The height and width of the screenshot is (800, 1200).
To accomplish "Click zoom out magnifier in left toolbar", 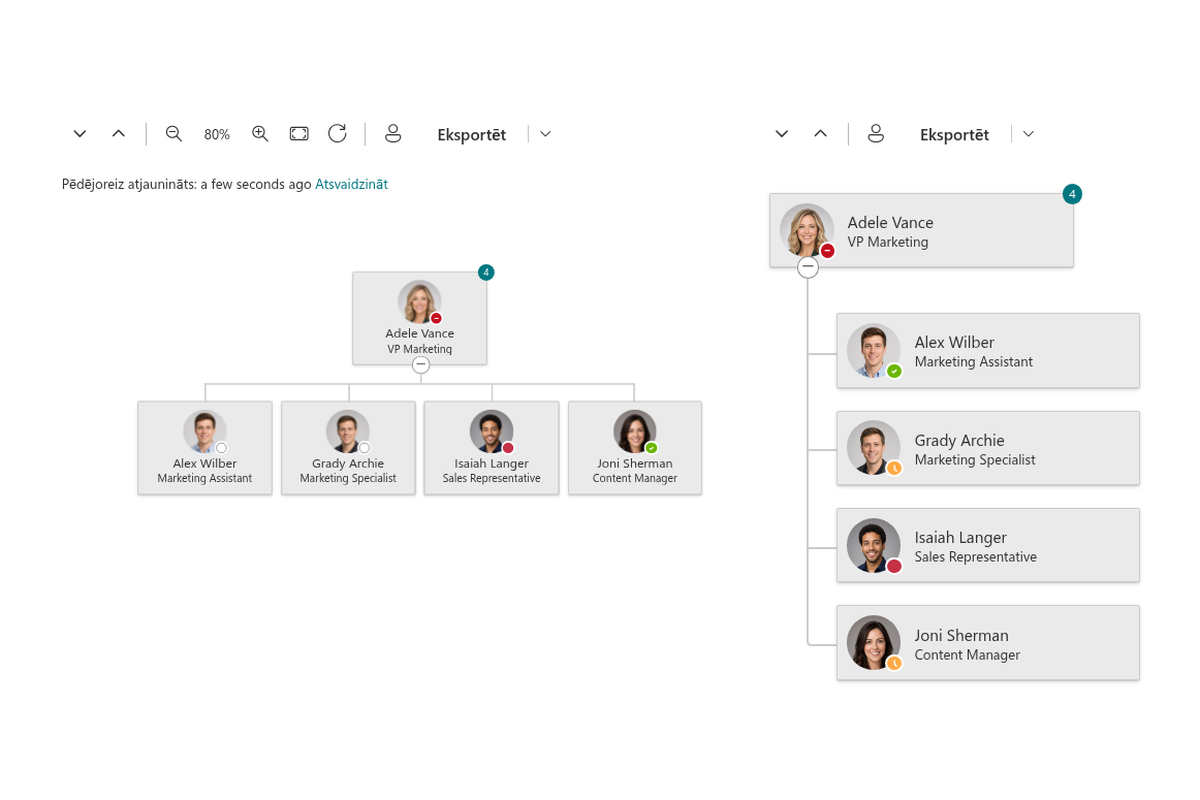I will pos(174,134).
